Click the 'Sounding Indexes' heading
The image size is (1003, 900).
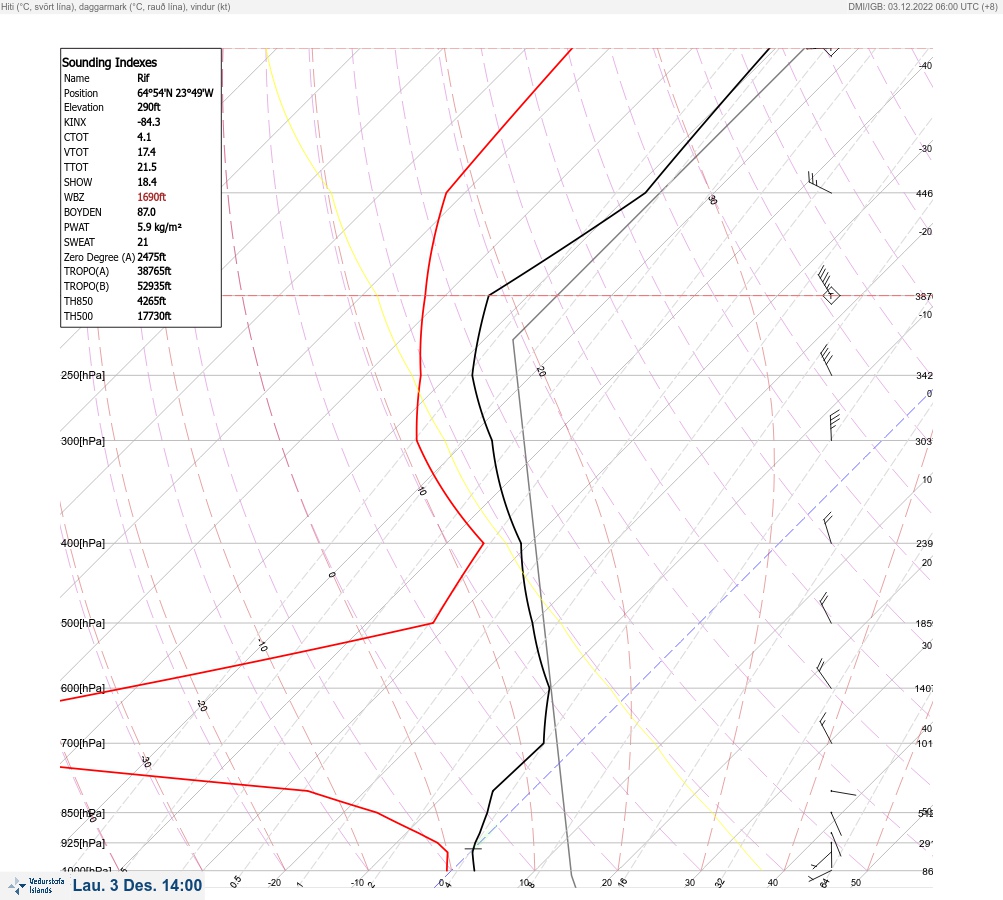109,63
